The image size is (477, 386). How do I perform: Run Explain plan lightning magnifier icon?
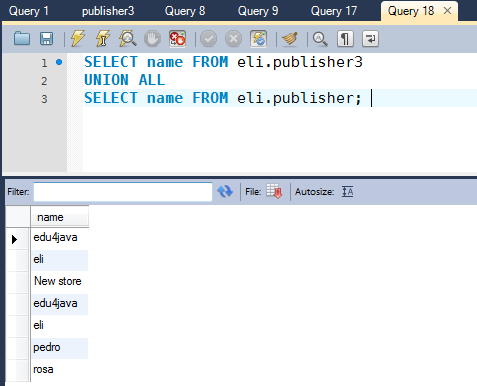(x=128, y=39)
